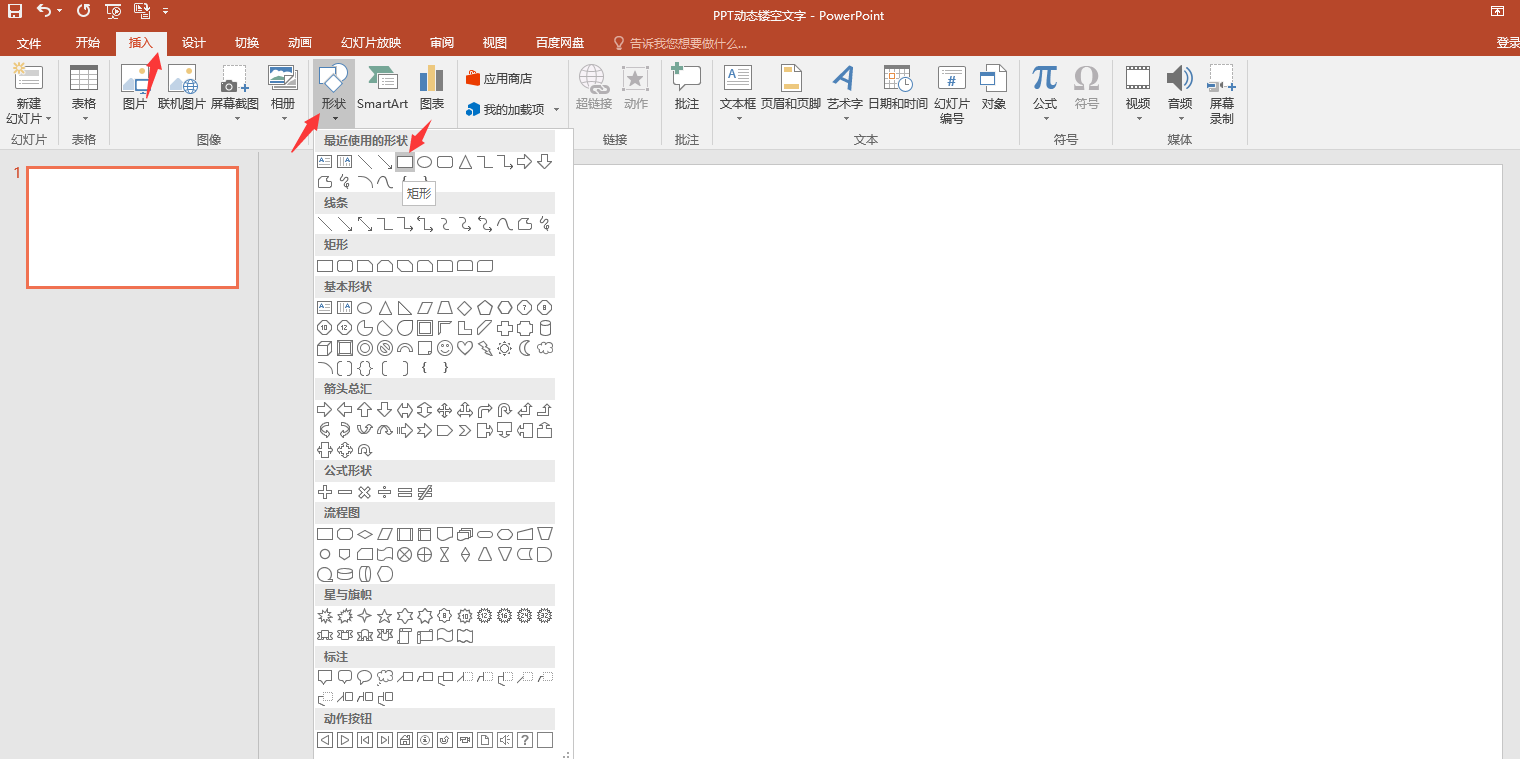Select the rounded rectangle in Rectangles section
Screen dimensions: 1520x759
coord(345,266)
